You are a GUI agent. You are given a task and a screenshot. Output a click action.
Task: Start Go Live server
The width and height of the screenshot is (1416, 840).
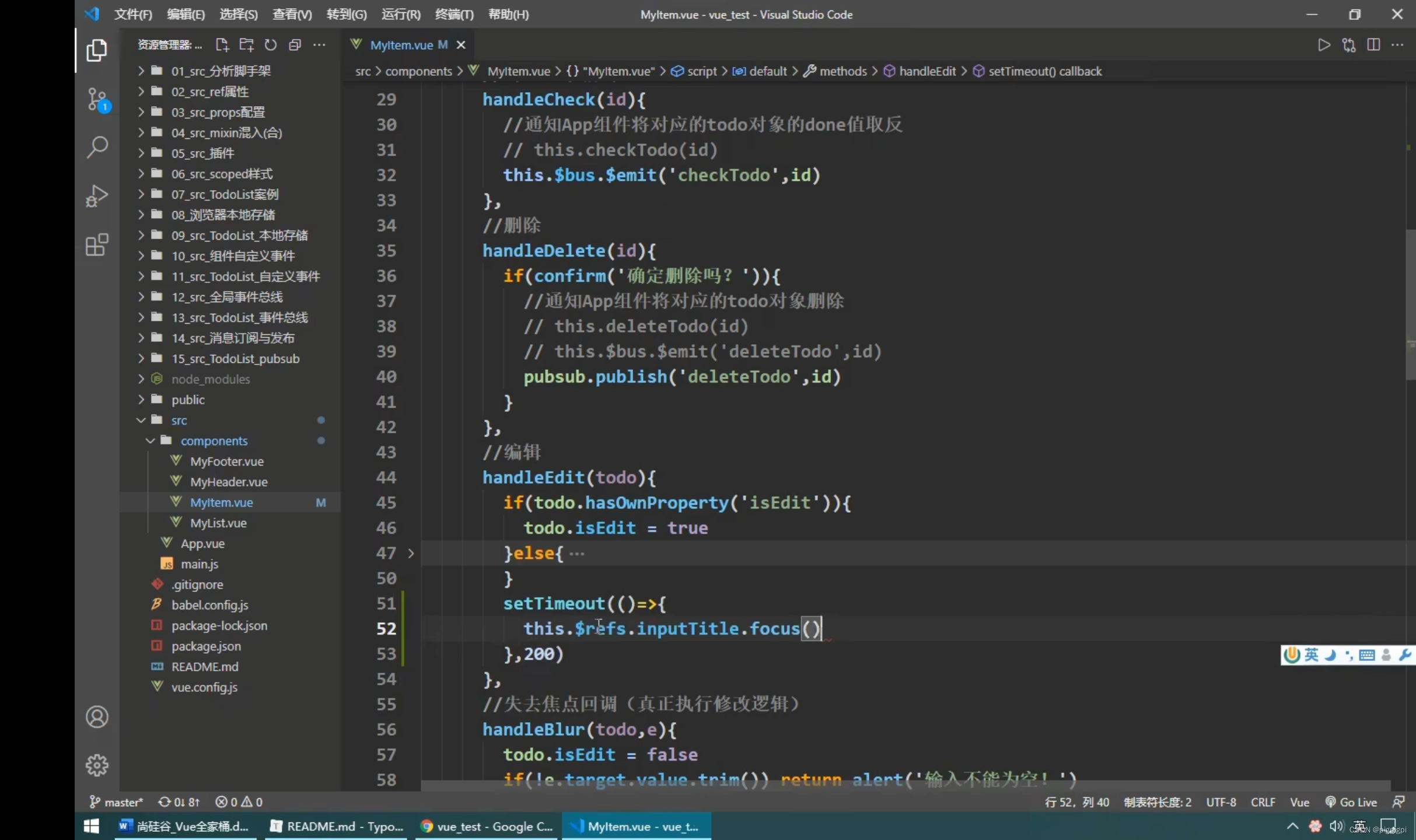[x=1351, y=802]
